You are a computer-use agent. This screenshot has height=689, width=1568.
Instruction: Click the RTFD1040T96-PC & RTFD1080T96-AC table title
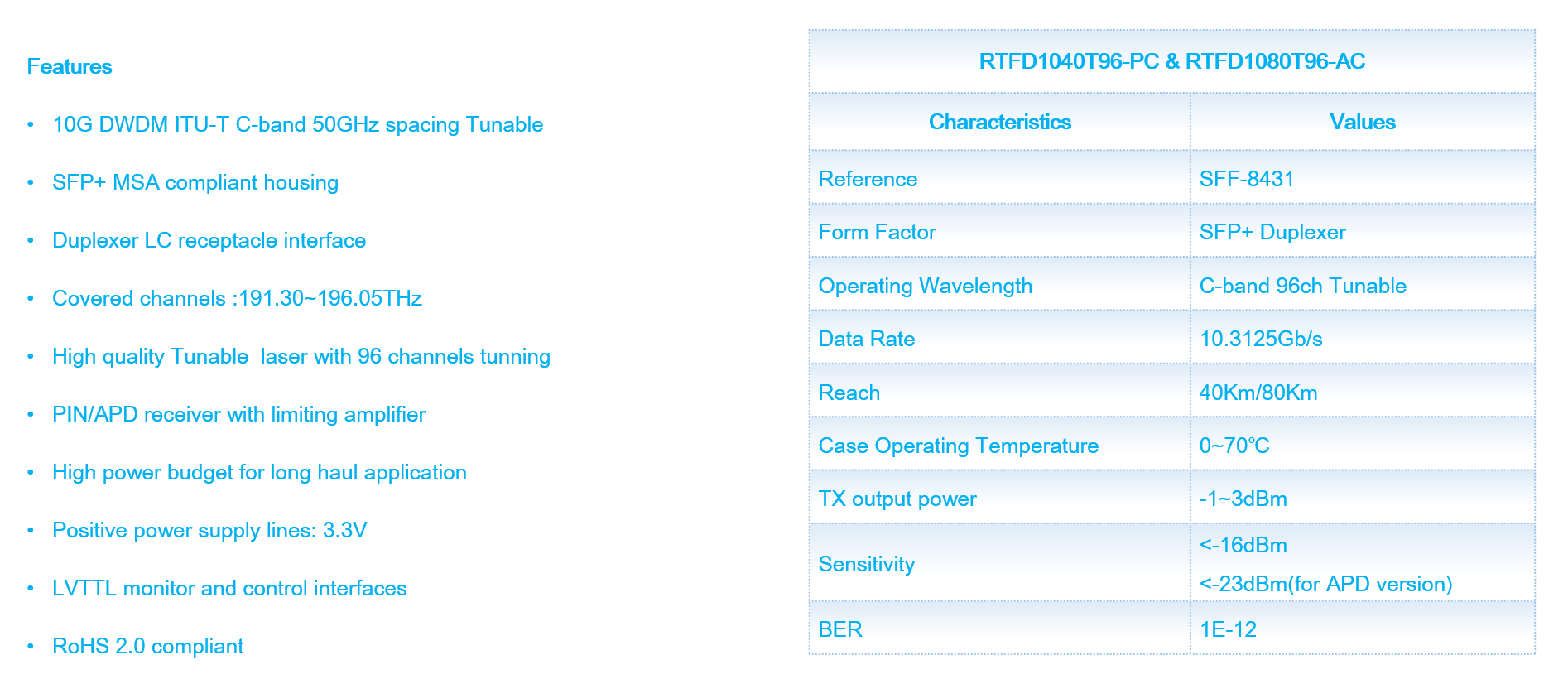click(1171, 62)
